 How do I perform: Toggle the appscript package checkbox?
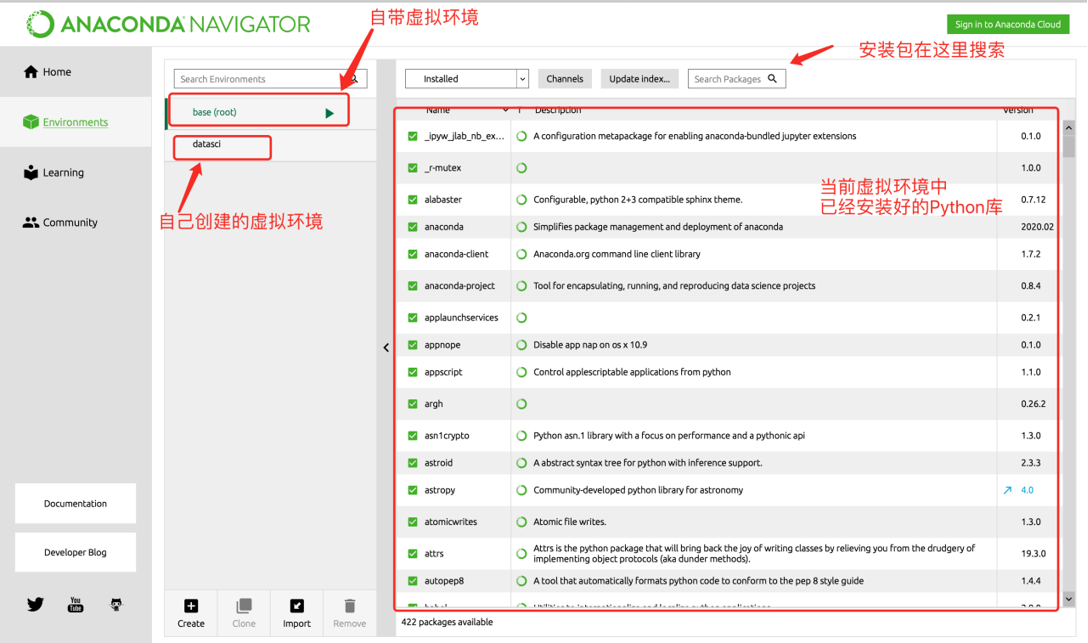413,372
